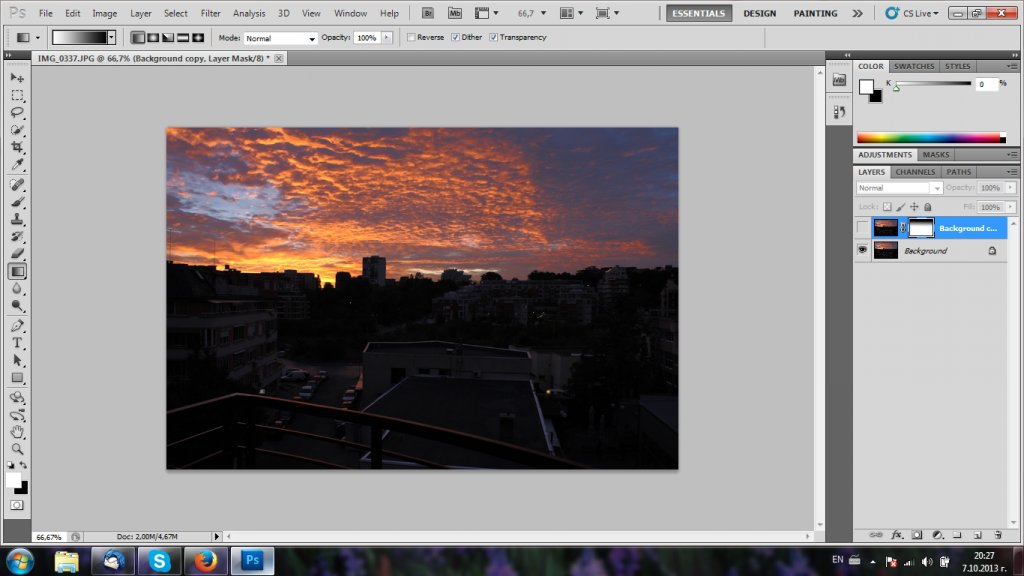Switch to the Design workspace

pyautogui.click(x=759, y=13)
